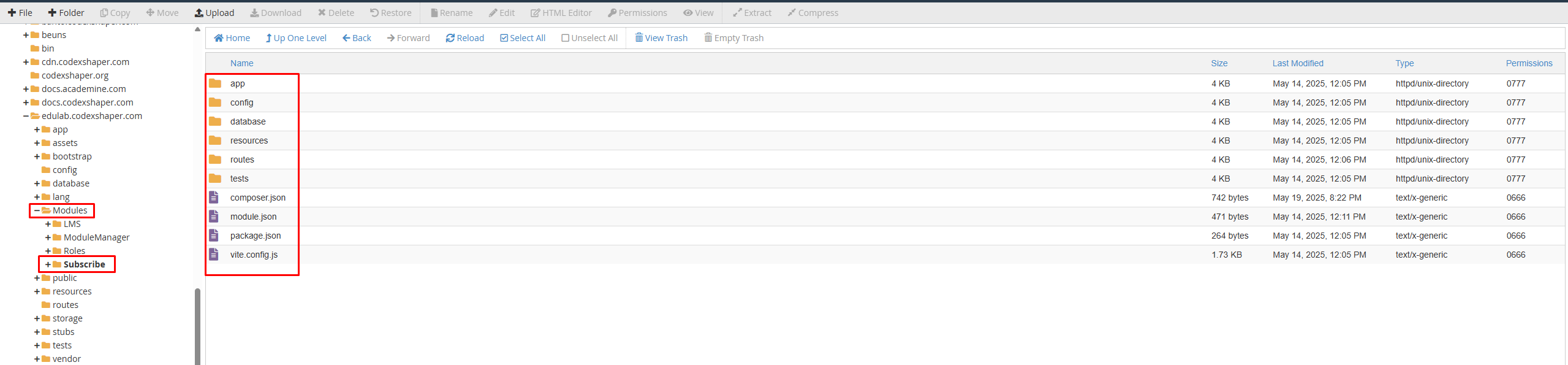1568x365 pixels.
Task: Open codexshaper.org in folder tree
Action: 75,75
